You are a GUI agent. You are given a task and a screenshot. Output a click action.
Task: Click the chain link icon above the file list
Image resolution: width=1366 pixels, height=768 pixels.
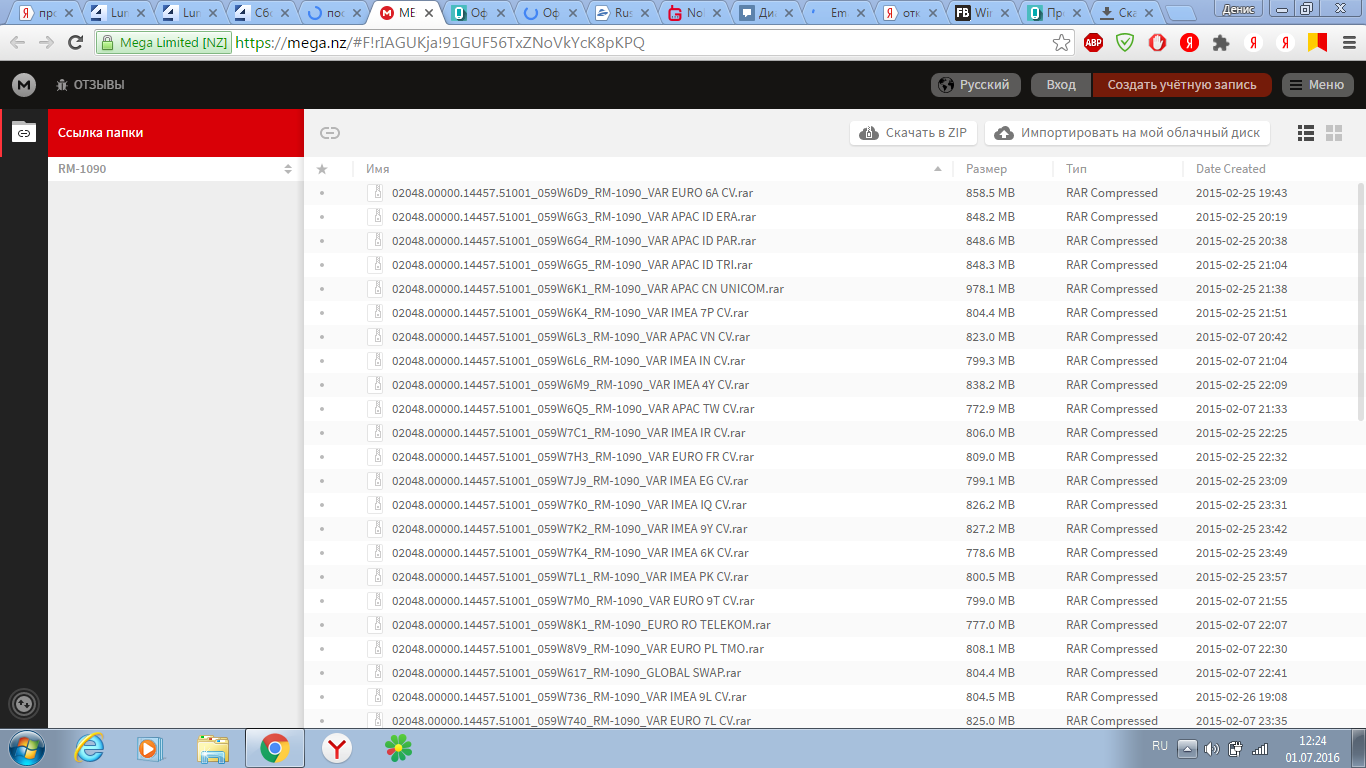click(330, 133)
